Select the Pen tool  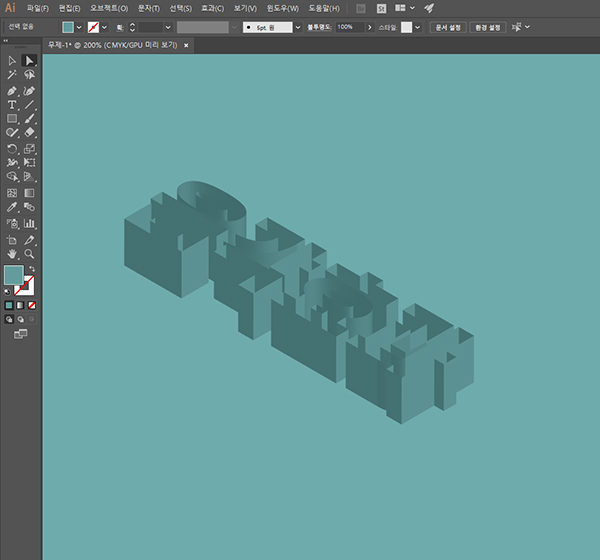pos(12,91)
